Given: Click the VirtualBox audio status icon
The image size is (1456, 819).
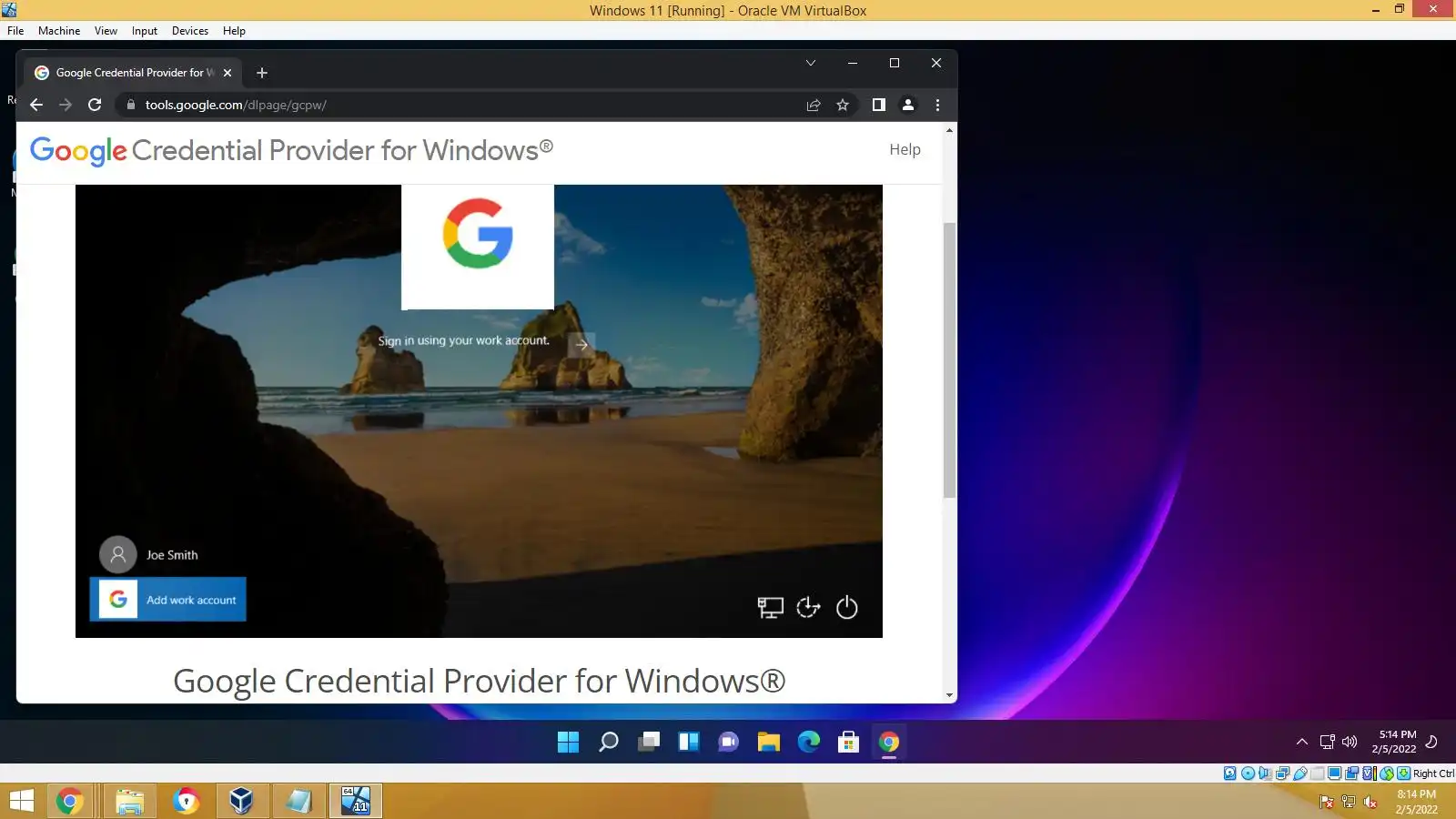Looking at the screenshot, I should click(1266, 773).
